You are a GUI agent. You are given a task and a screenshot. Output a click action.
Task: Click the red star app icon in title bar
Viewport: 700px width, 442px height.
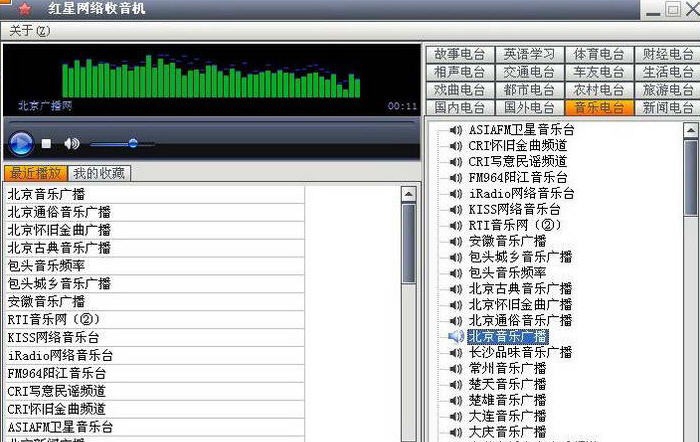tap(25, 8)
